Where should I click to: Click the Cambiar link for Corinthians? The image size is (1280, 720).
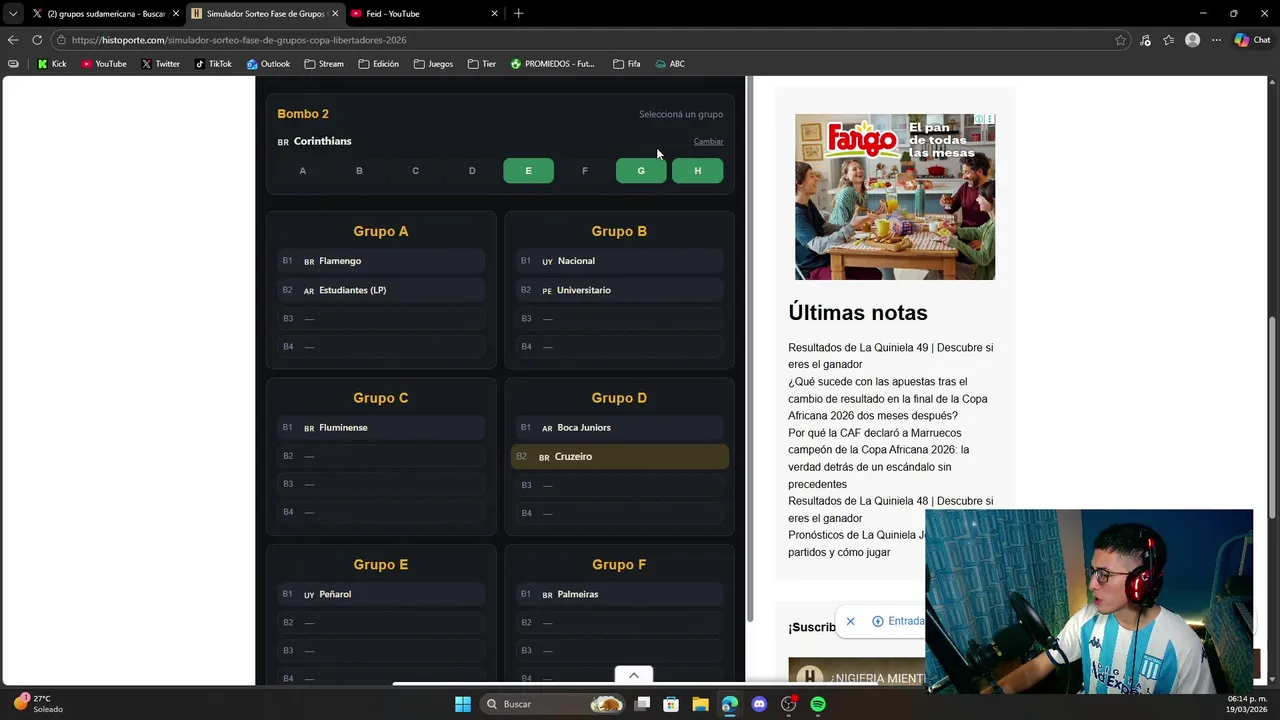tap(708, 141)
